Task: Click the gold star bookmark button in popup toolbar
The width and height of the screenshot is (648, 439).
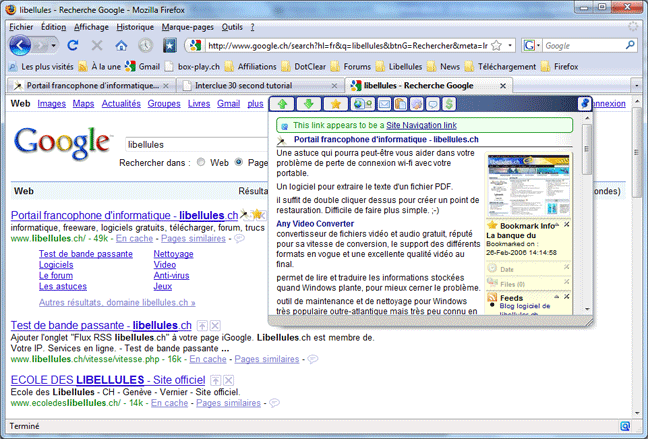Action: tap(336, 104)
